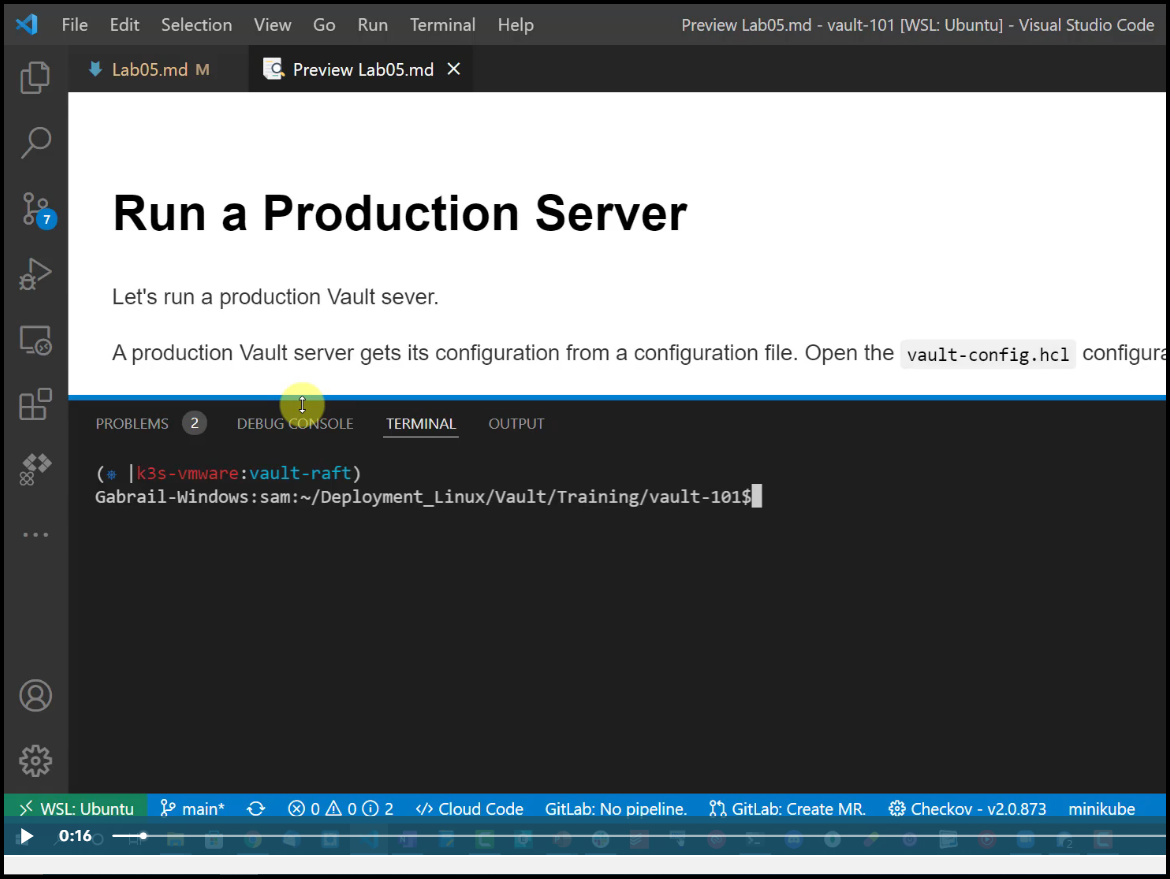Open the Run menu
1170x879 pixels.
(372, 25)
